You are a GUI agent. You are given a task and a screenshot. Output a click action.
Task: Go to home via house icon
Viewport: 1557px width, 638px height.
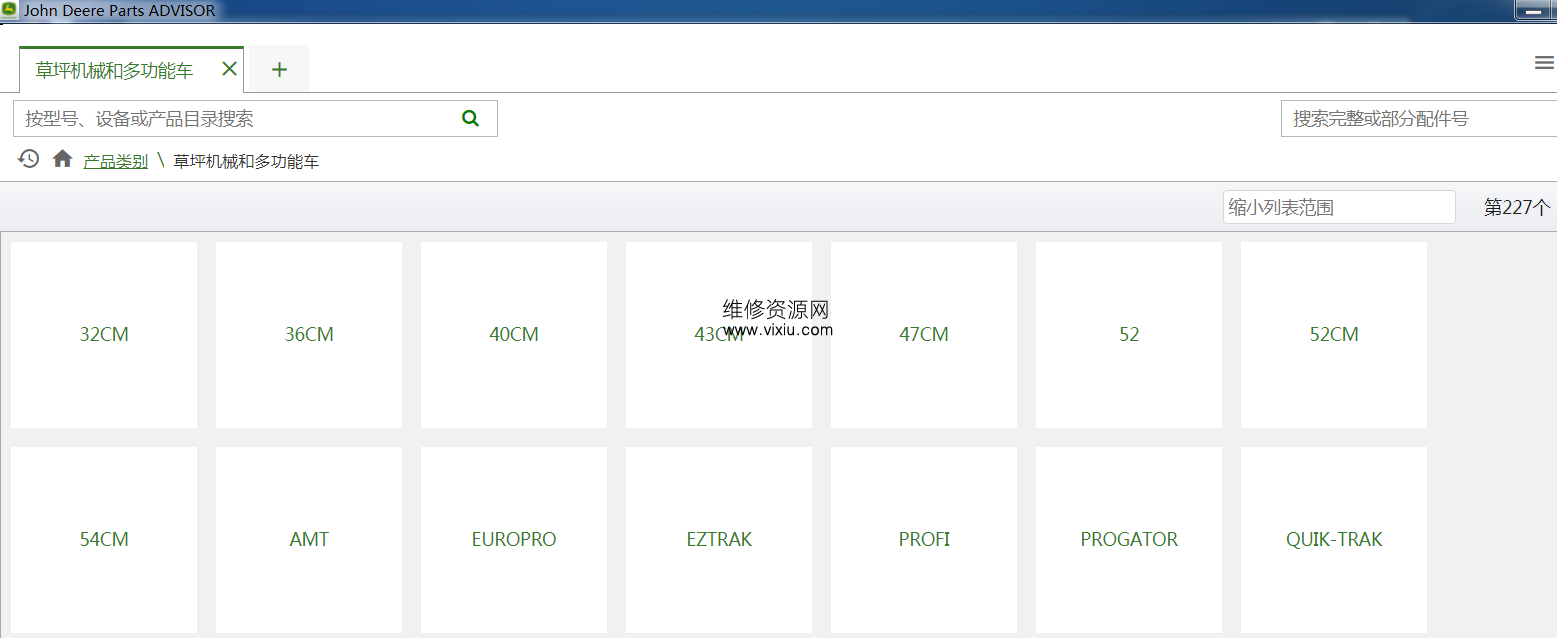pos(62,159)
